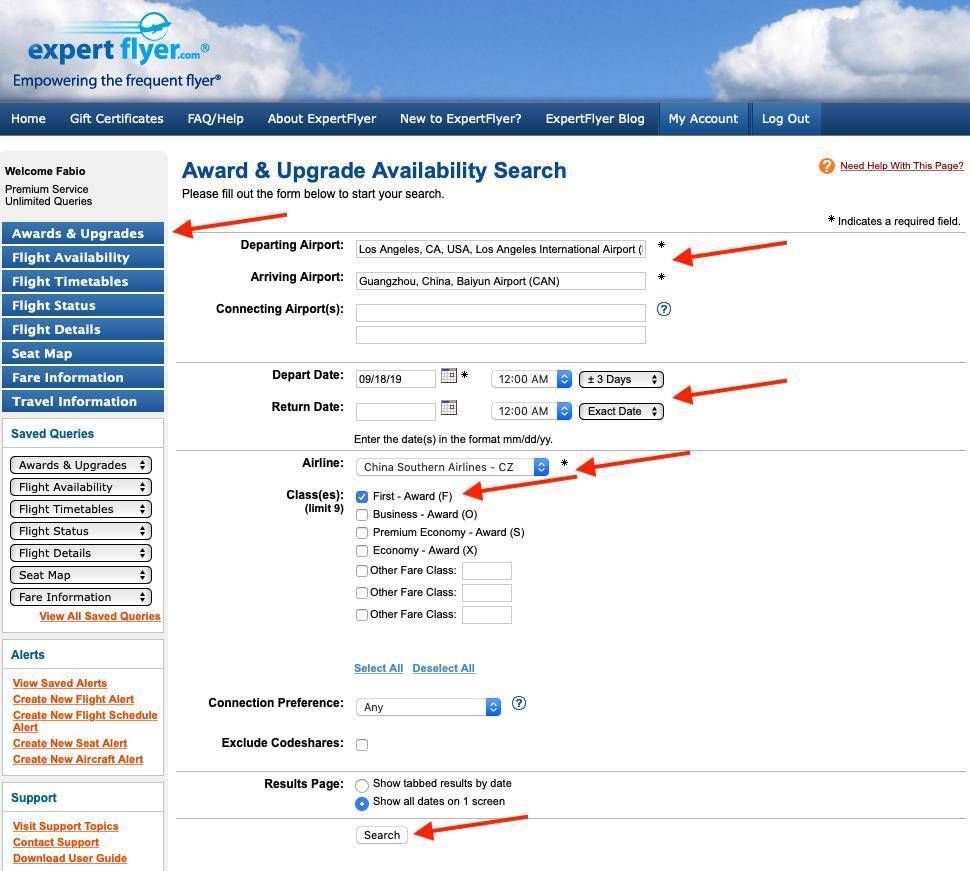Open About ExpertFlyer page
This screenshot has width=970, height=871.
pos(322,119)
